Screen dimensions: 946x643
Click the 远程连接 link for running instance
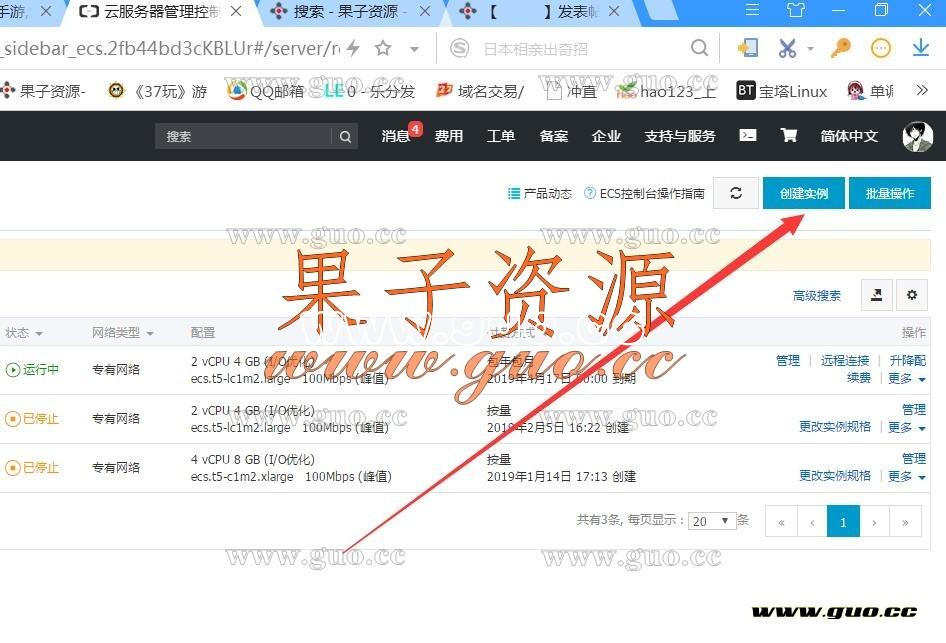[845, 361]
